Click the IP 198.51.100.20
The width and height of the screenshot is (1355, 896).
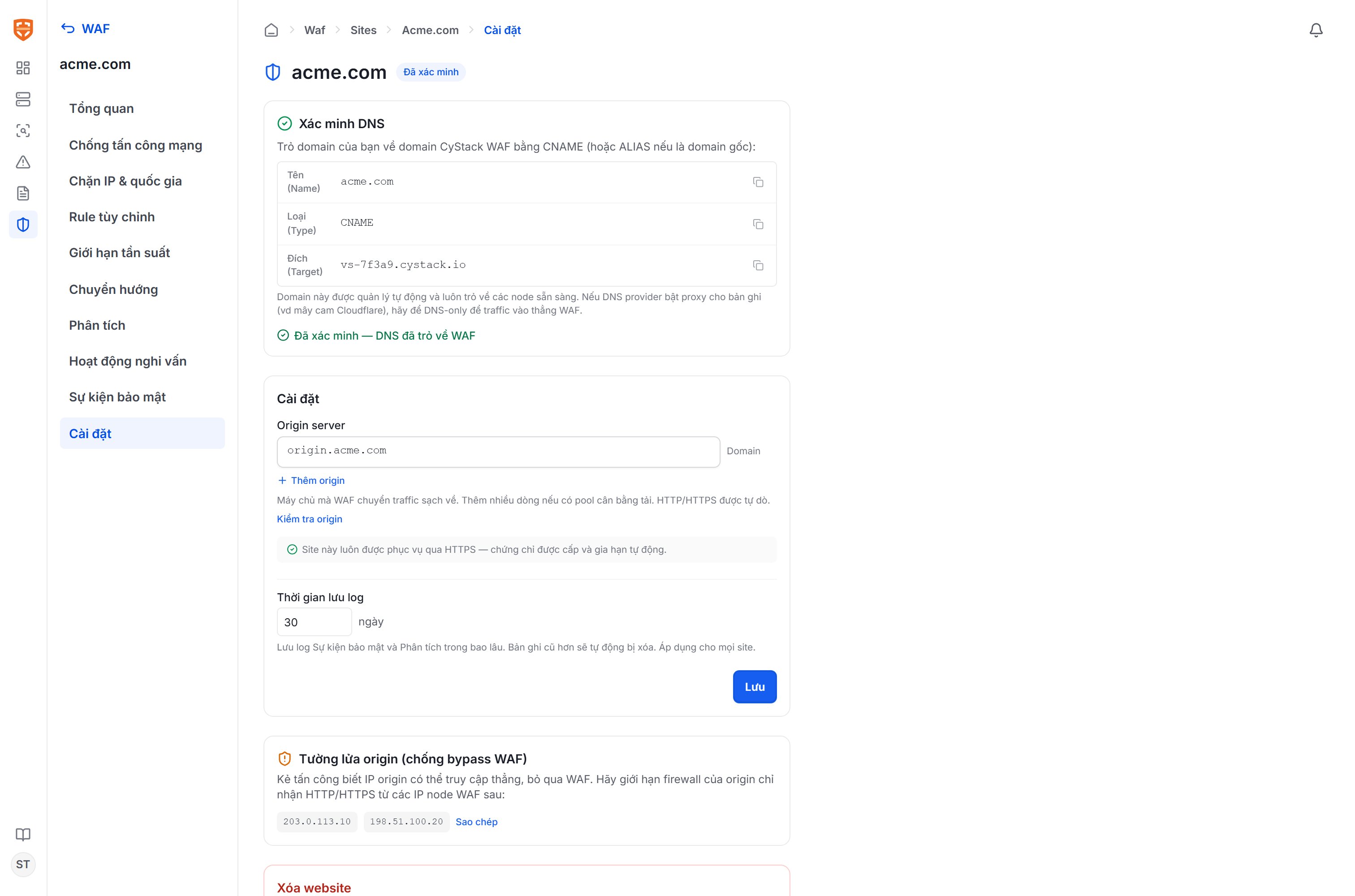click(406, 822)
